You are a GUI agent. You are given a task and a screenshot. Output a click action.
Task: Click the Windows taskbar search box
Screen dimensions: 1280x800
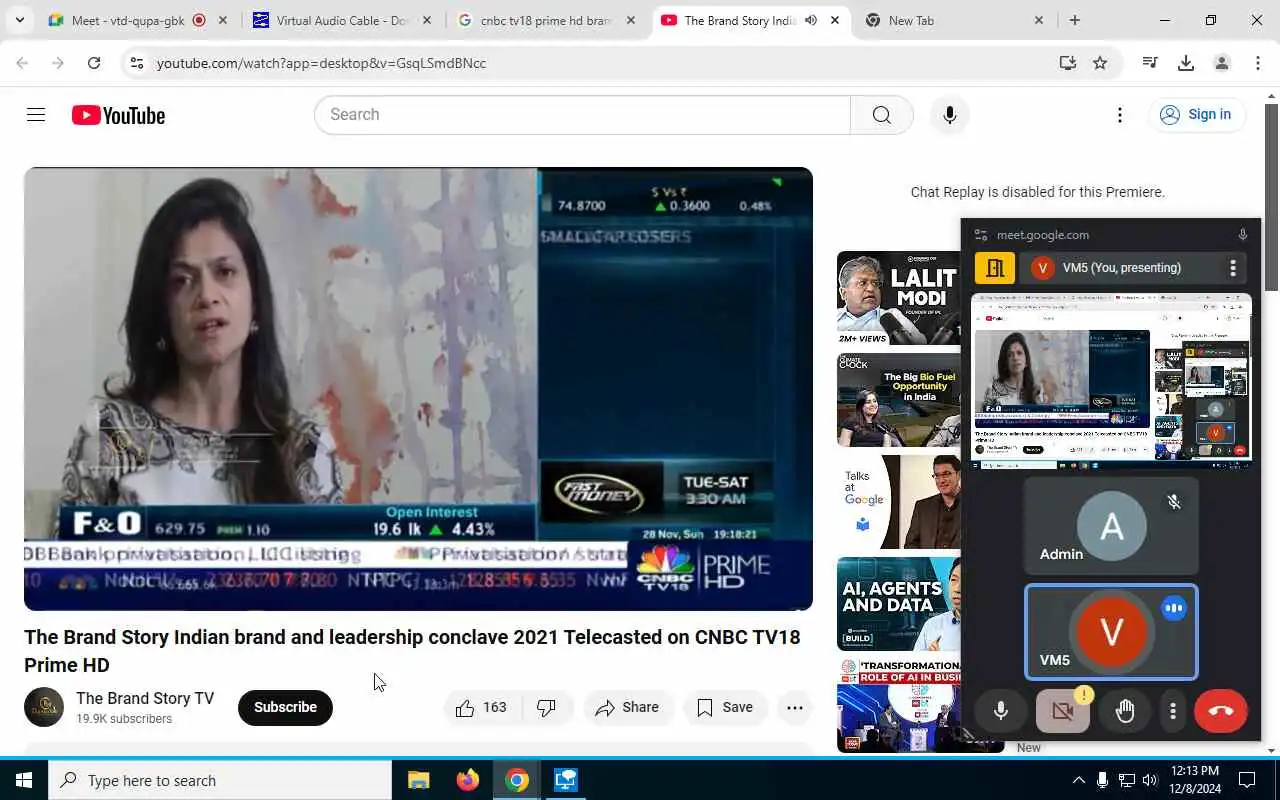coord(220,780)
